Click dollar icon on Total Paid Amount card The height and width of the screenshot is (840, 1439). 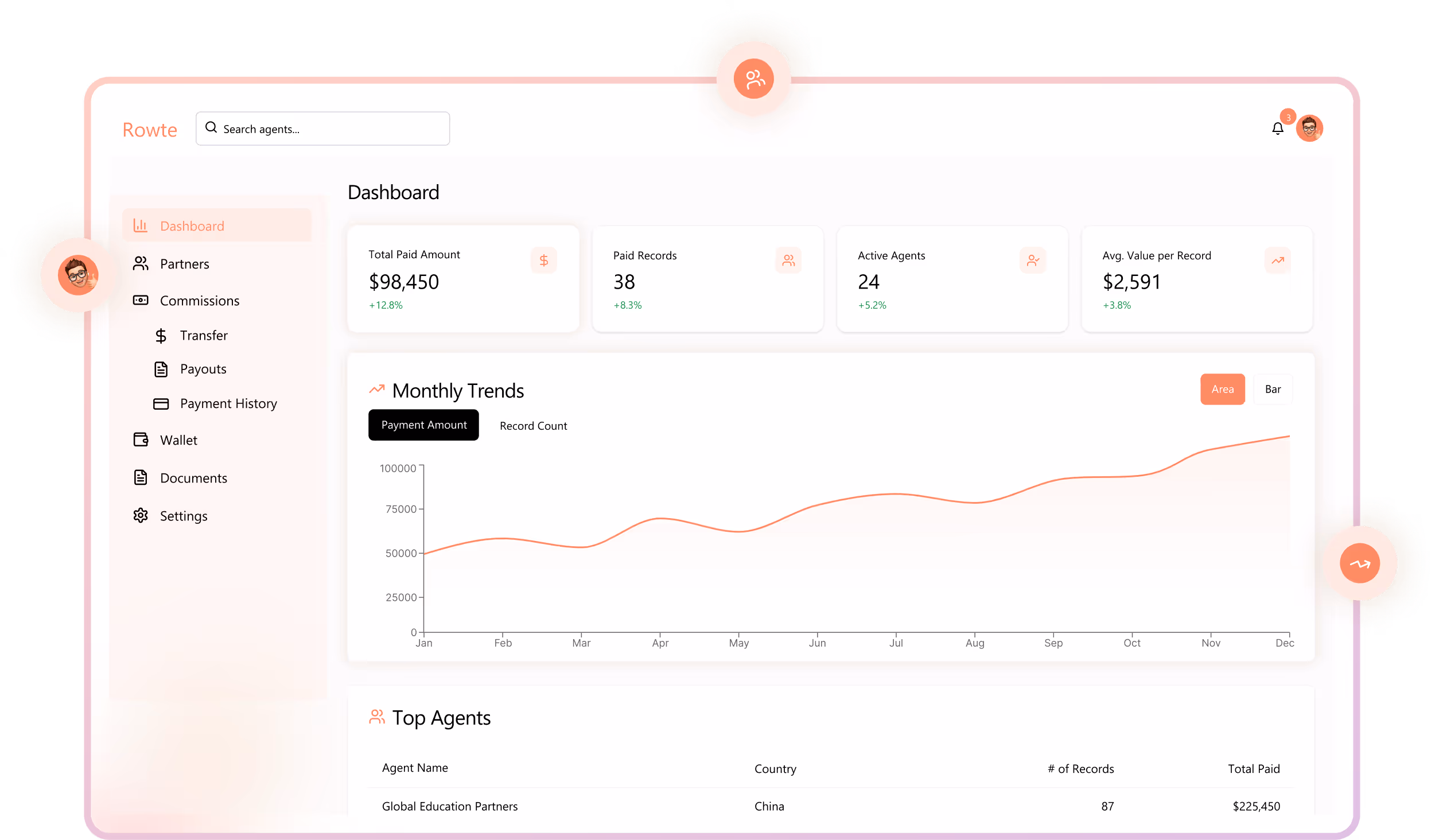[543, 260]
